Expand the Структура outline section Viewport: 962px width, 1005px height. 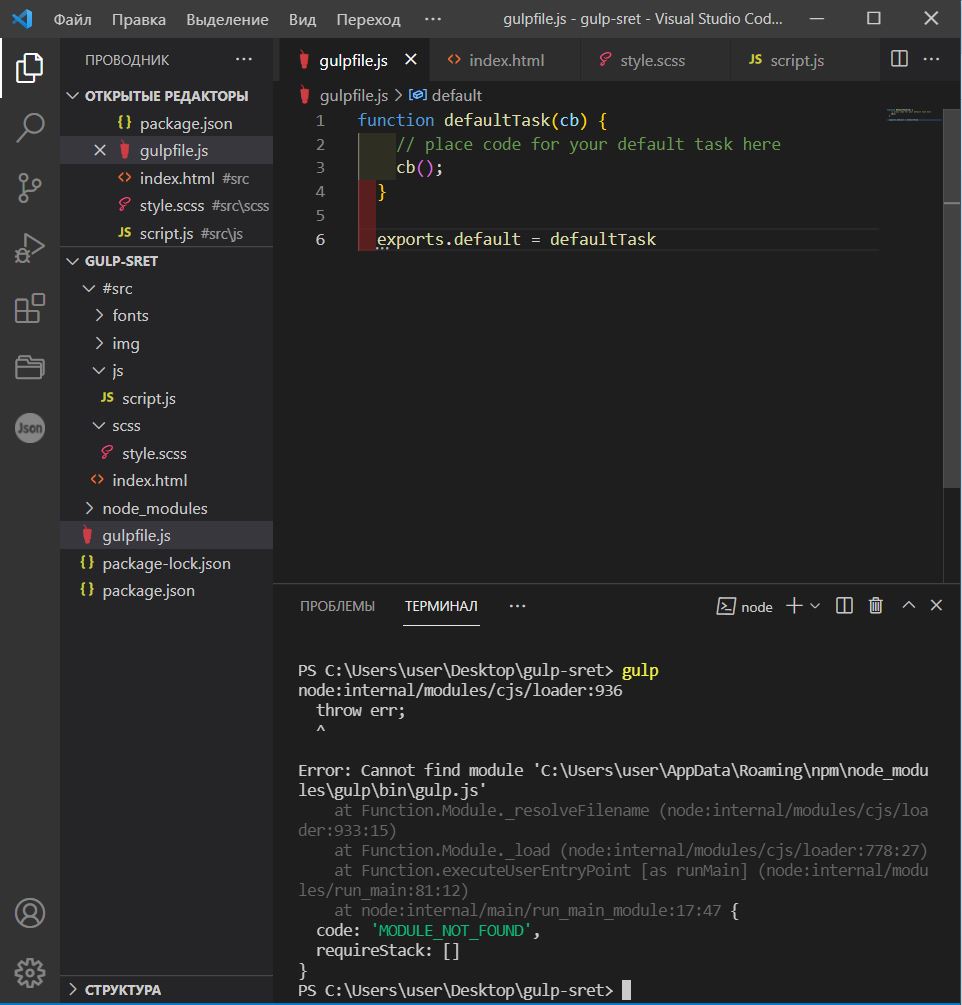click(167, 990)
